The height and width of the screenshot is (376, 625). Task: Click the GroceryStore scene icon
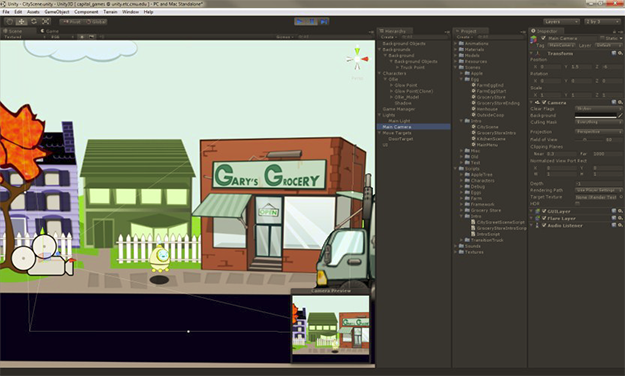[x=474, y=97]
